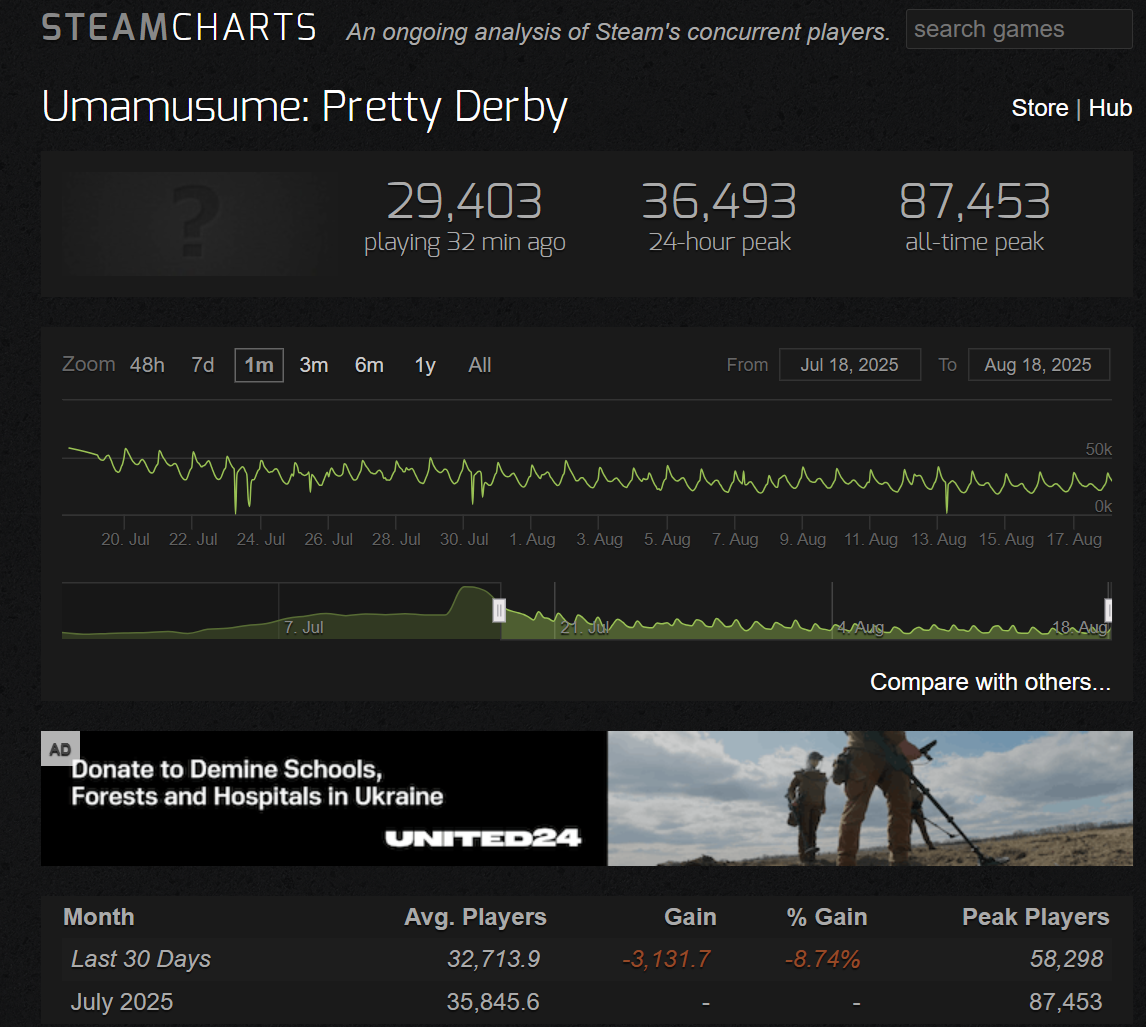Click the UNITED24 ad logo
Image resolution: width=1146 pixels, height=1027 pixels.
(483, 838)
